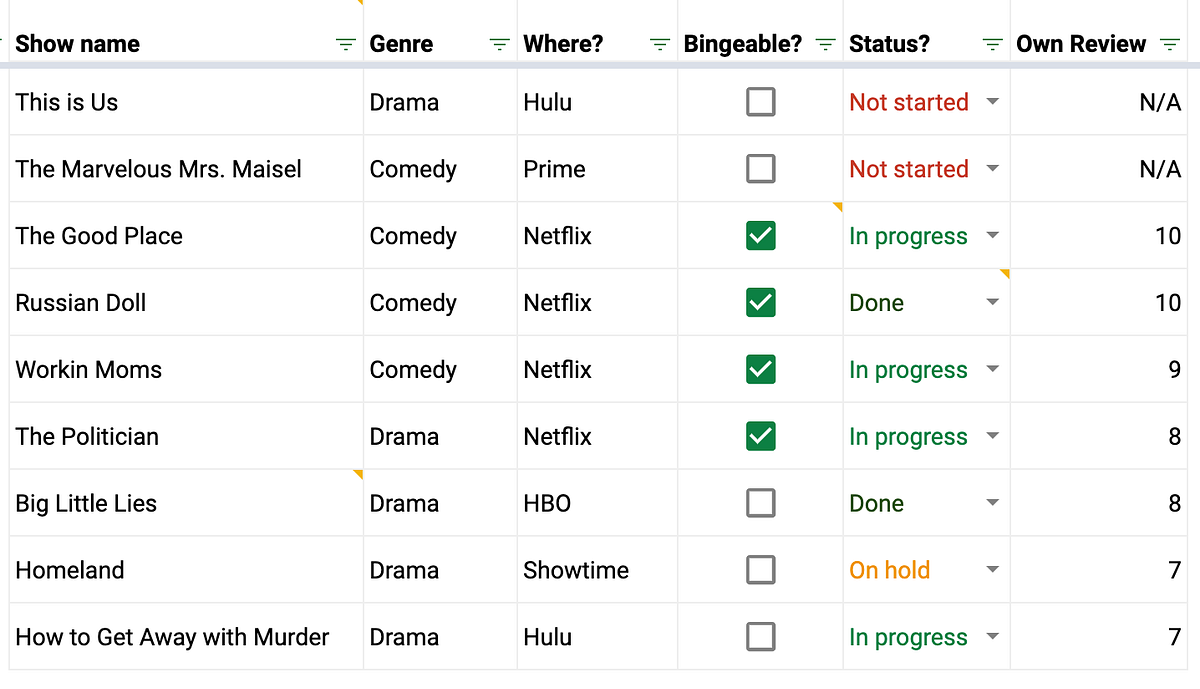Open the Status? column filter icon
1200x689 pixels.
click(x=991, y=44)
